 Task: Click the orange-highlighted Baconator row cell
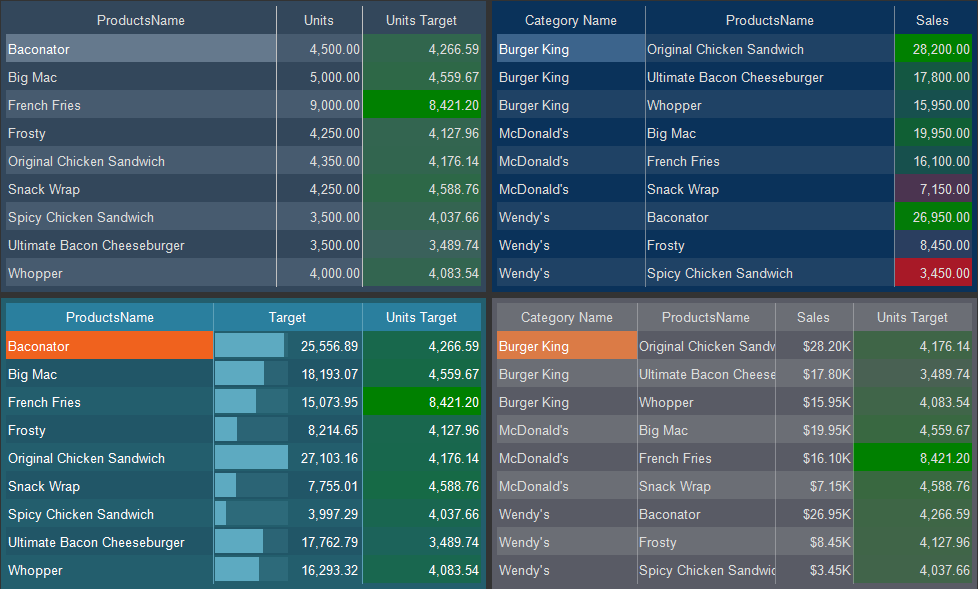109,346
